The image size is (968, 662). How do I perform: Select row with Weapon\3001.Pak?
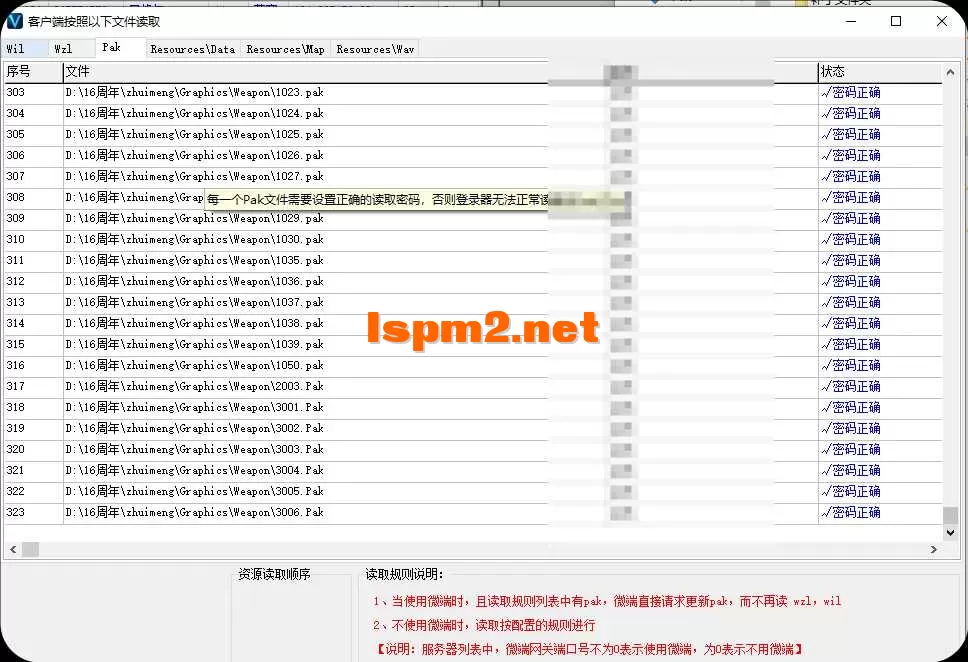coord(474,408)
